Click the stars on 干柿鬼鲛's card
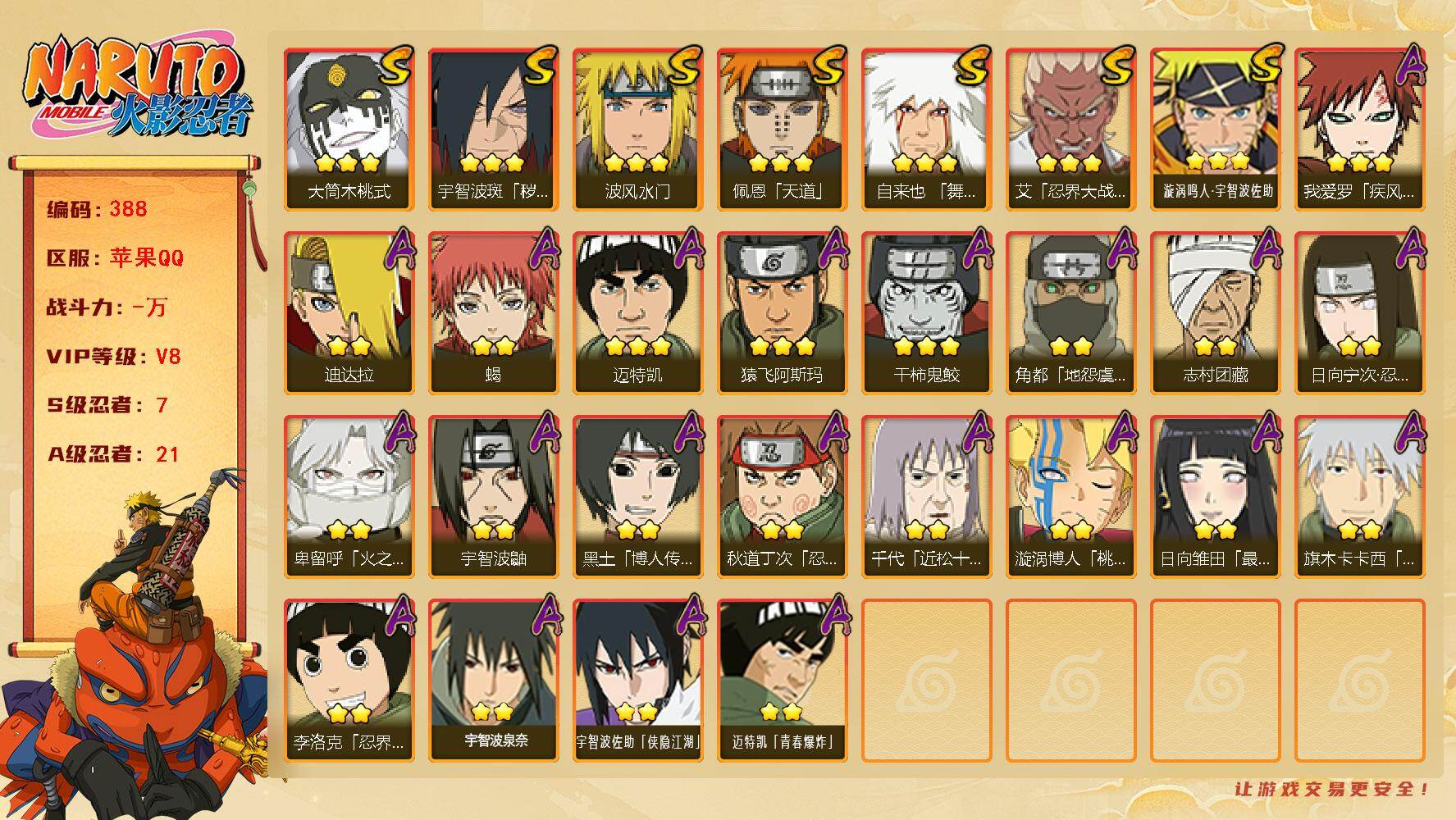The image size is (1456, 820). [x=926, y=346]
